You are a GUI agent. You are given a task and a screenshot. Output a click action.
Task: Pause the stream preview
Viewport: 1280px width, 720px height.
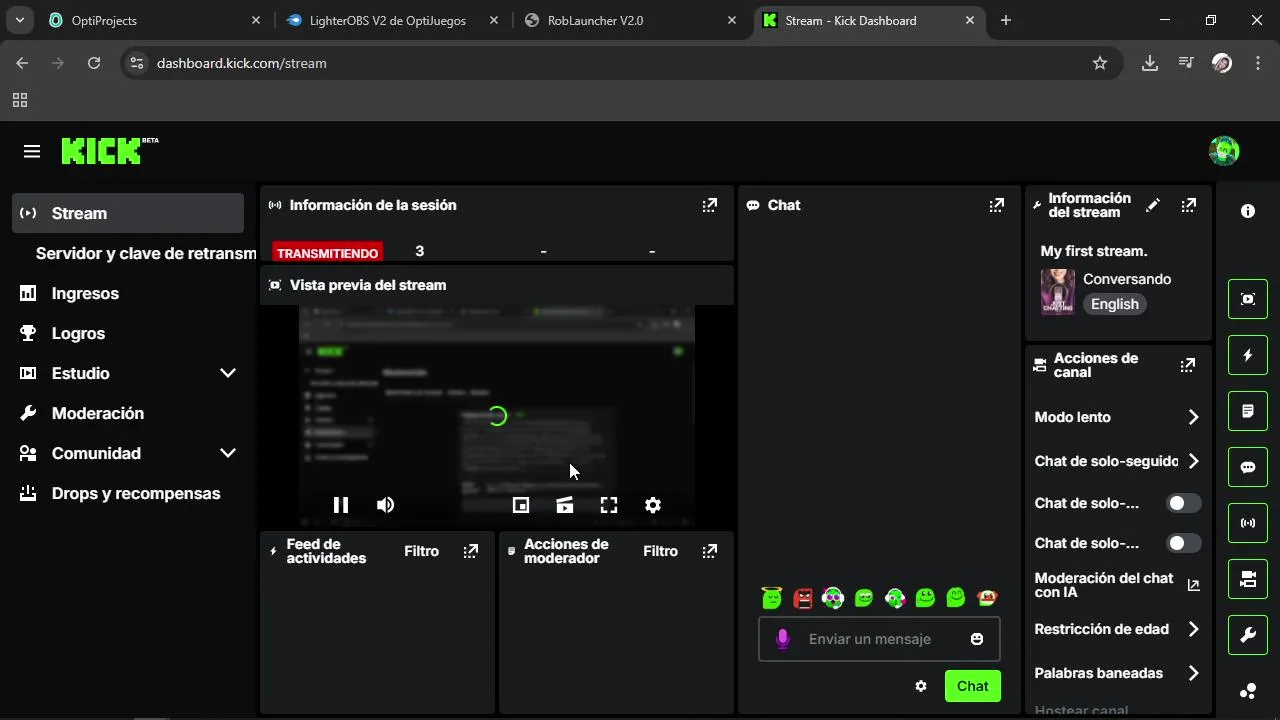pyautogui.click(x=341, y=505)
